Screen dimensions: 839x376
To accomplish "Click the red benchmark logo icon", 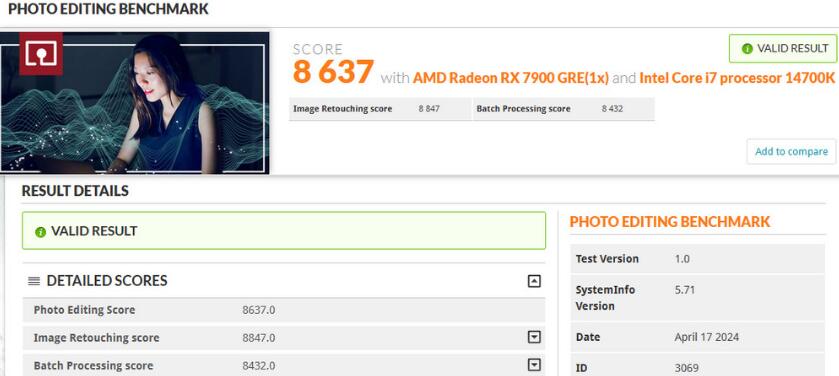I will (41, 54).
